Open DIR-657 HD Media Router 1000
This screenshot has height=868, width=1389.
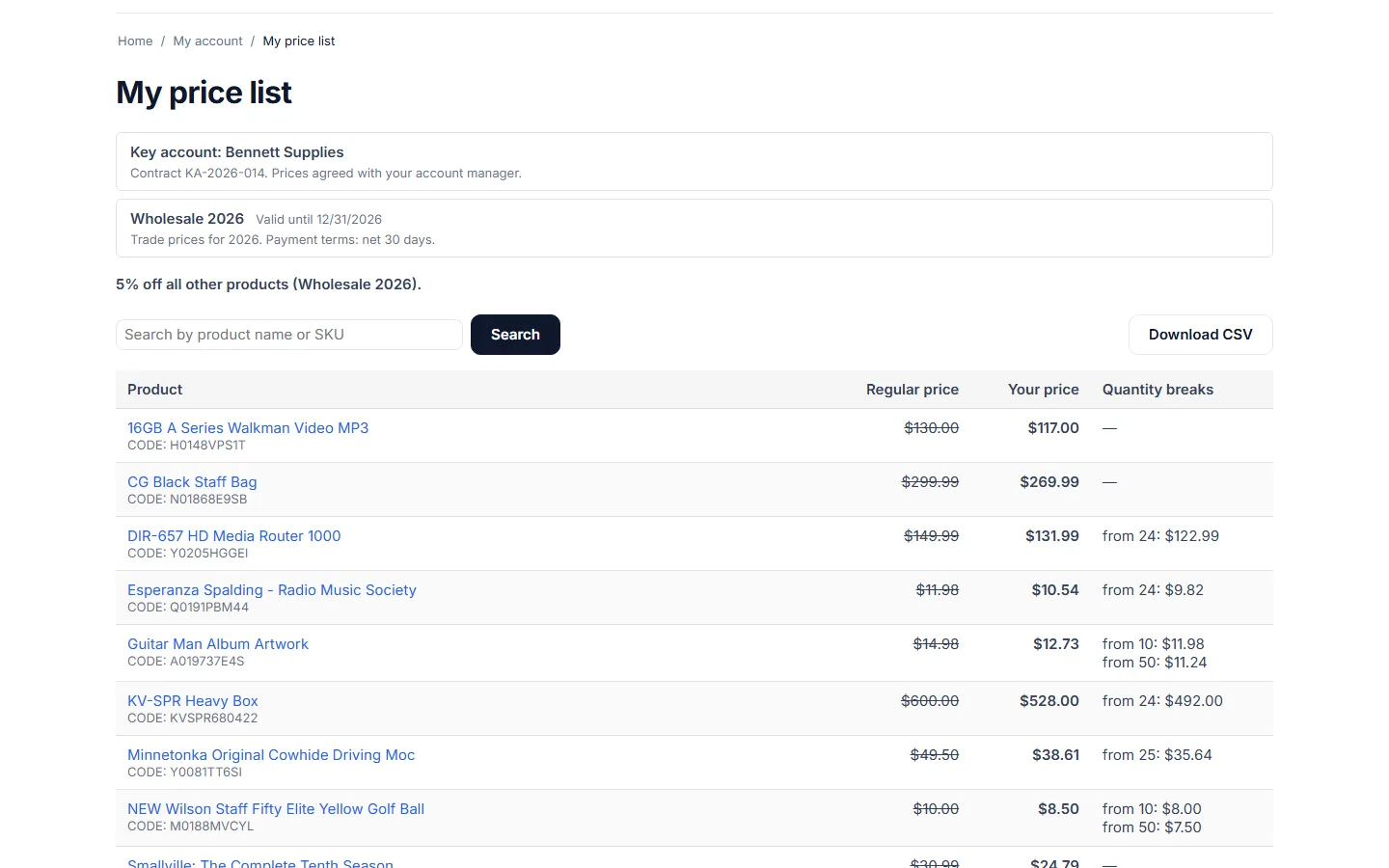tap(234, 536)
